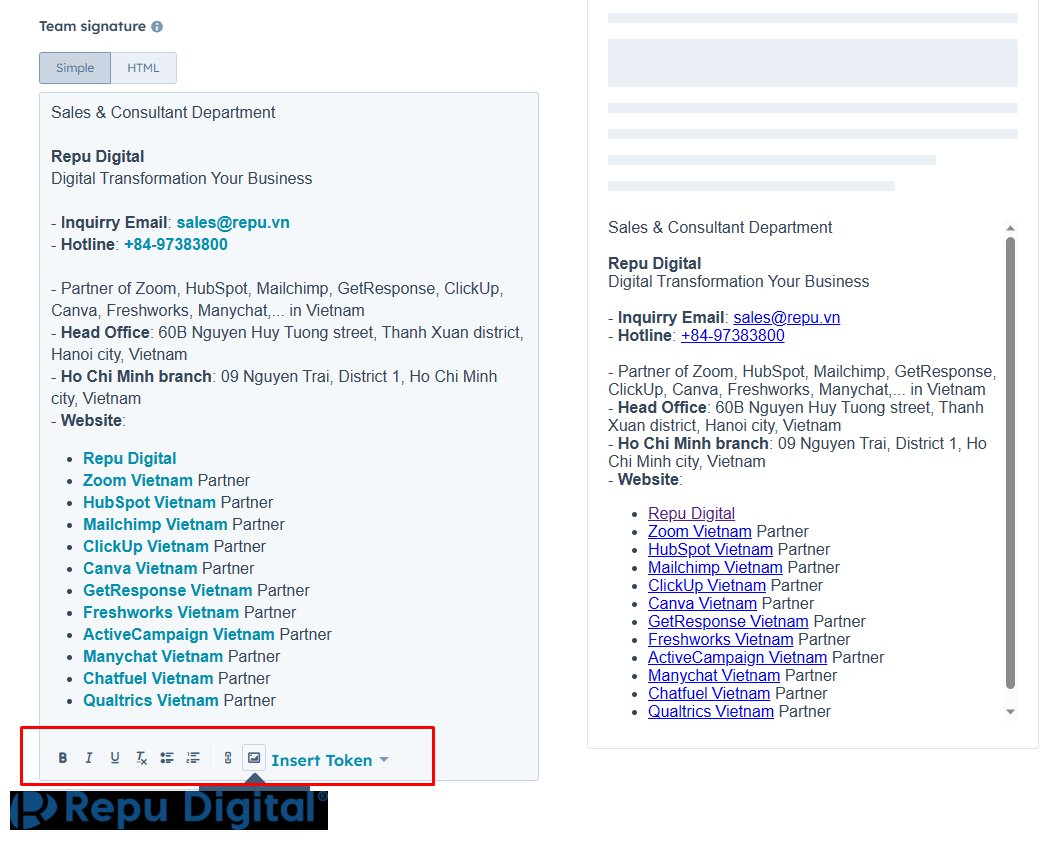Click "Hotline" label in the editor

coord(88,244)
